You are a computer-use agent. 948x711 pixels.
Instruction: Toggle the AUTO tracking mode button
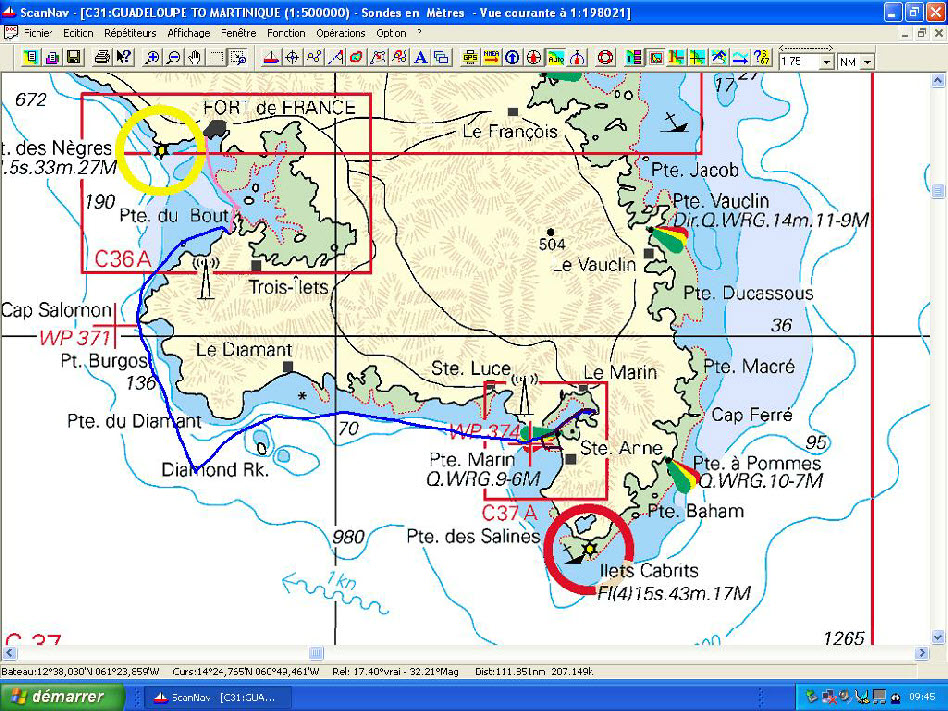(556, 57)
